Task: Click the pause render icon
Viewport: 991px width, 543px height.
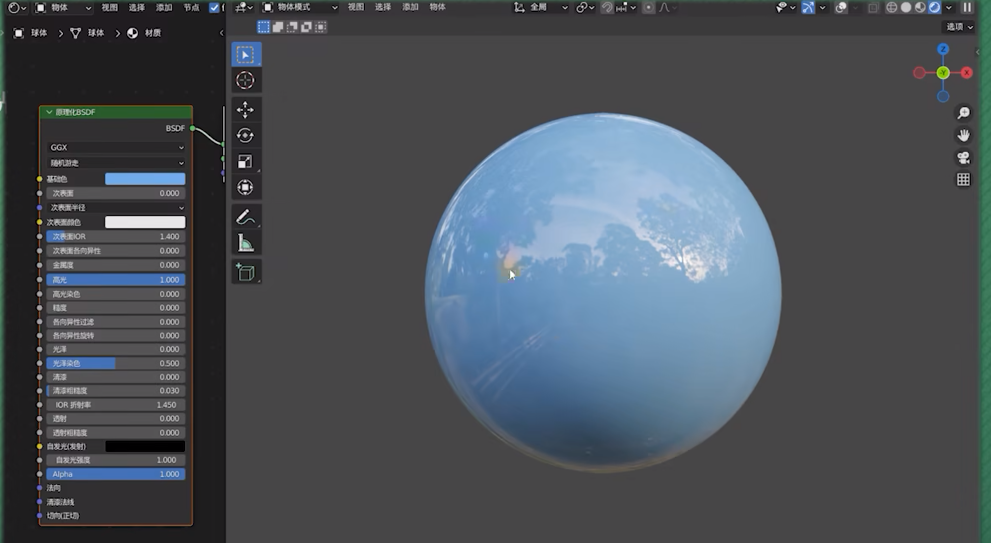Action: 967,8
